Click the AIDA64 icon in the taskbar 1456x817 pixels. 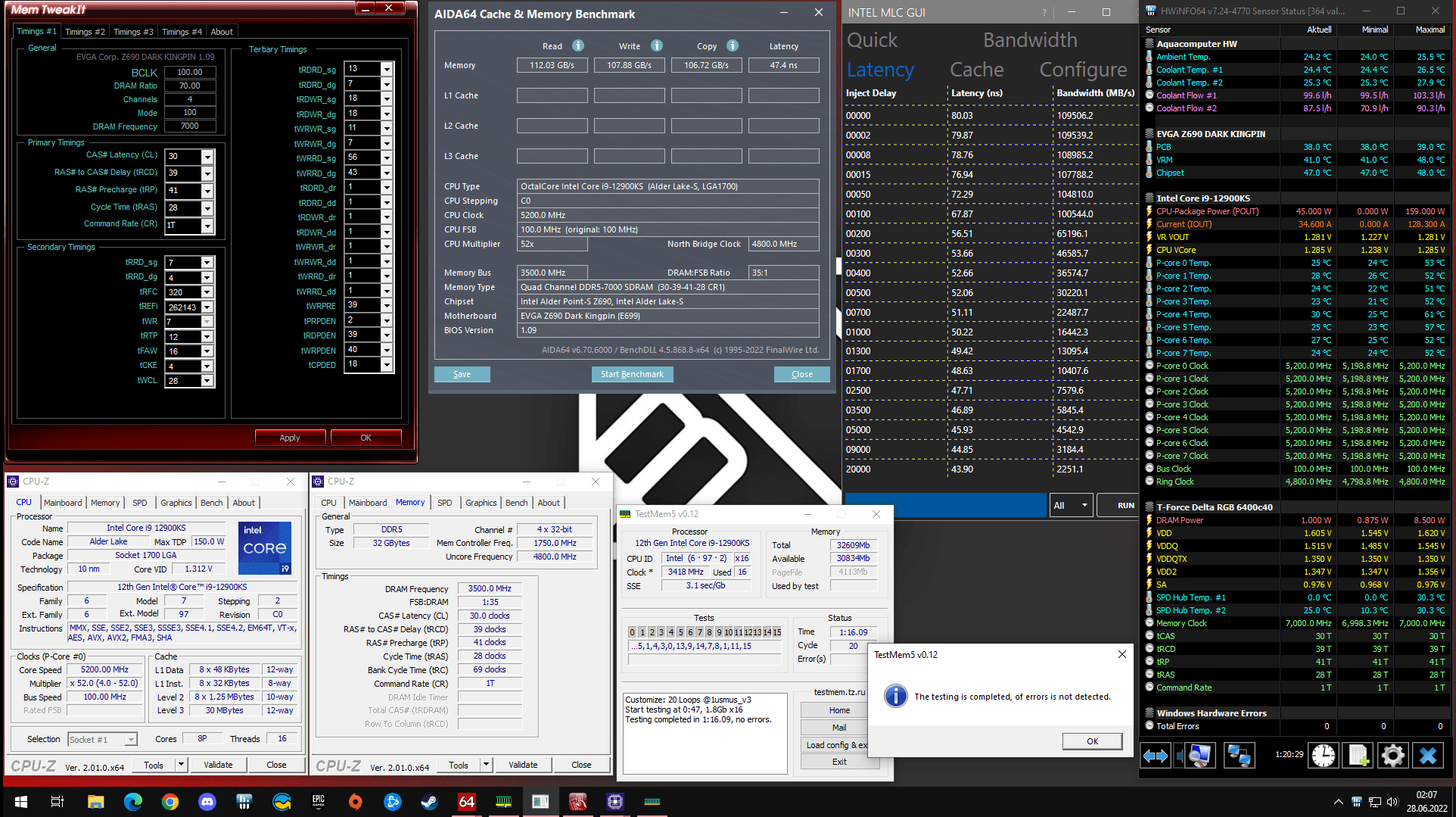click(466, 801)
